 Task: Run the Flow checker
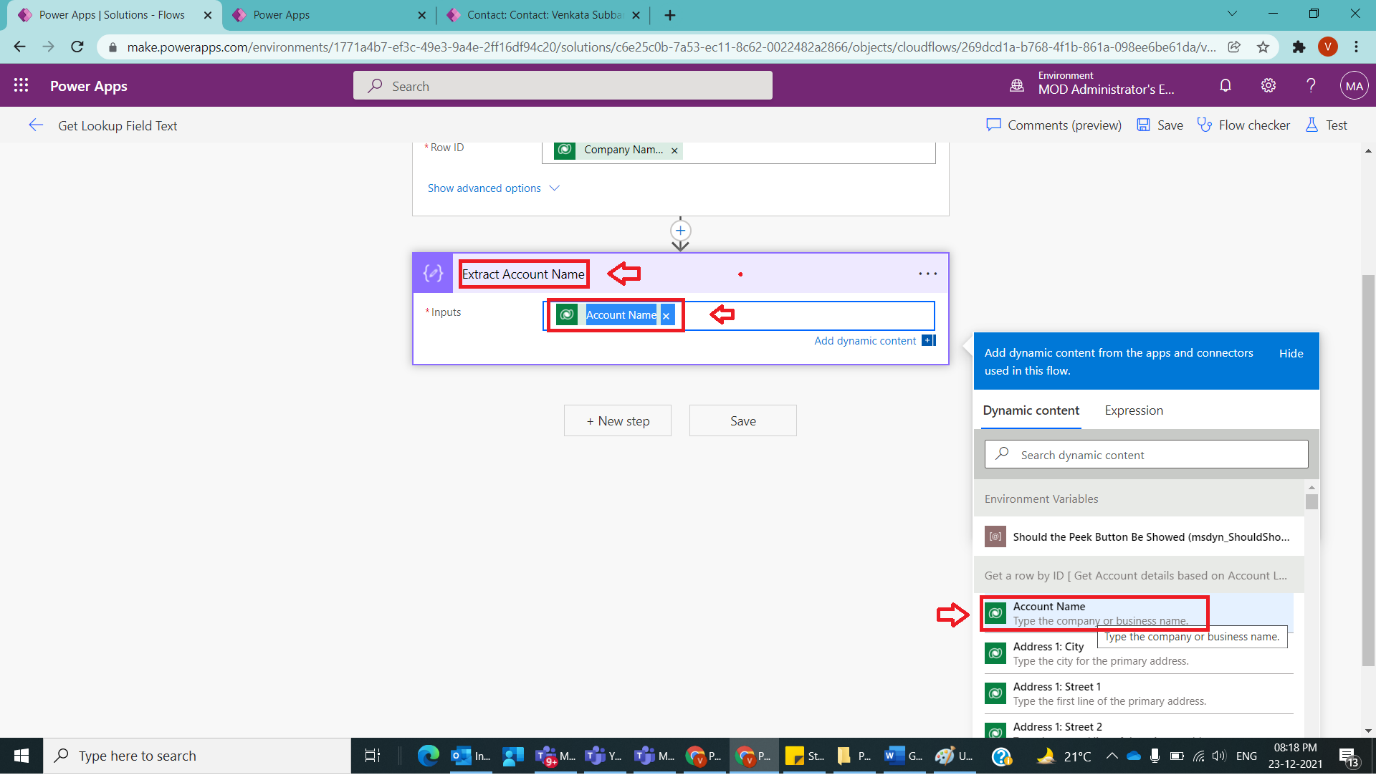click(x=1243, y=124)
